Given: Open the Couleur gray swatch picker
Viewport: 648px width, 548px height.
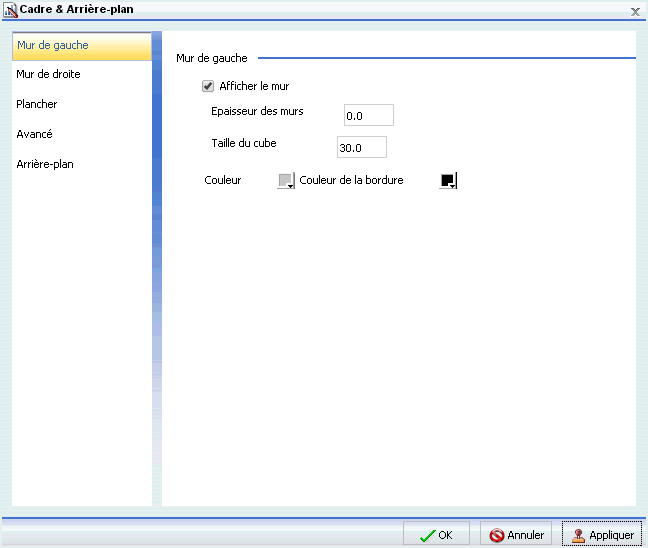Looking at the screenshot, I should (x=286, y=181).
